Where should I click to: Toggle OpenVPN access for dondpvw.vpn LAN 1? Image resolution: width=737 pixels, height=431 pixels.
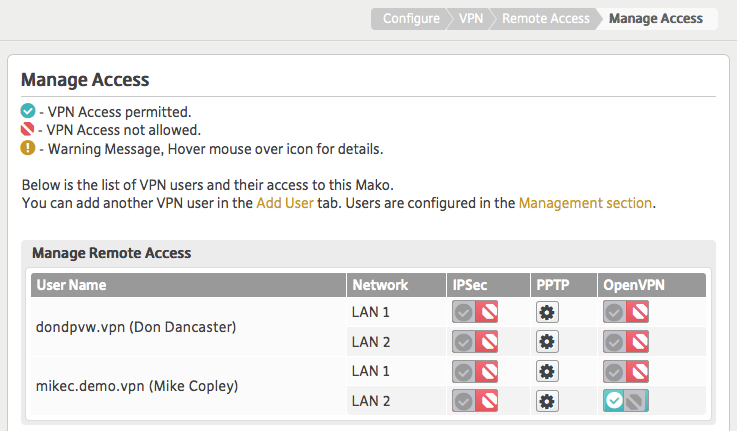(626, 312)
